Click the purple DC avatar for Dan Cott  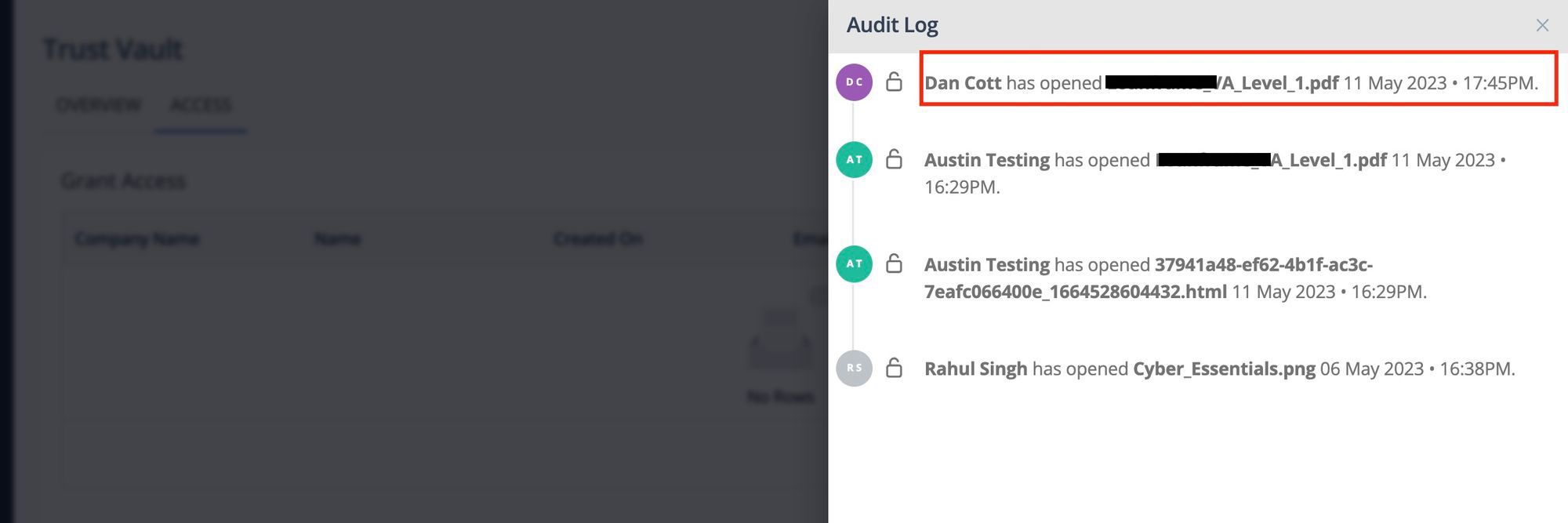pos(855,82)
